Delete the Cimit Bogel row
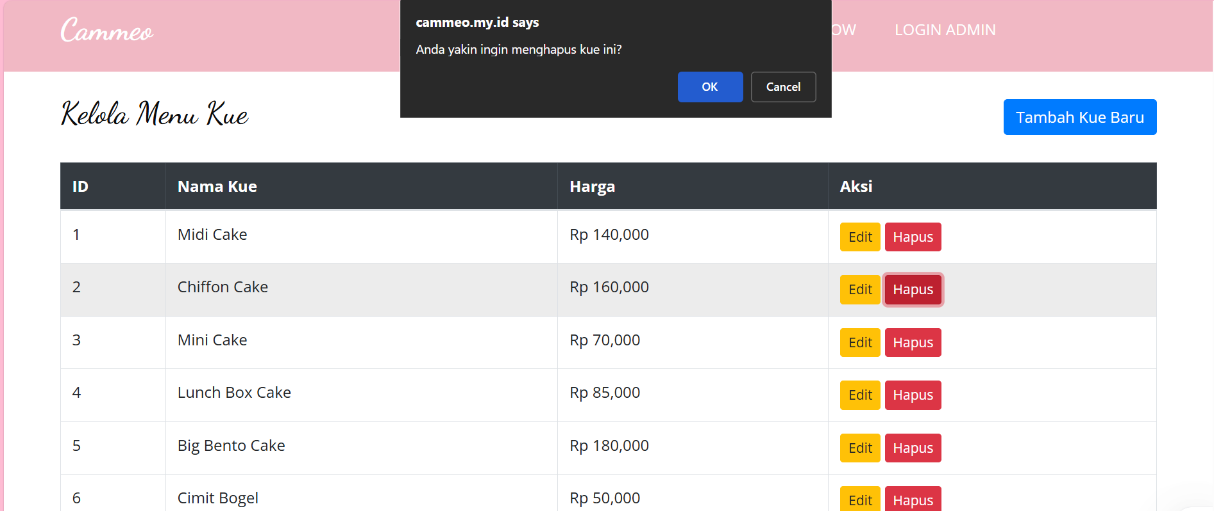This screenshot has height=511, width=1214. [912, 499]
